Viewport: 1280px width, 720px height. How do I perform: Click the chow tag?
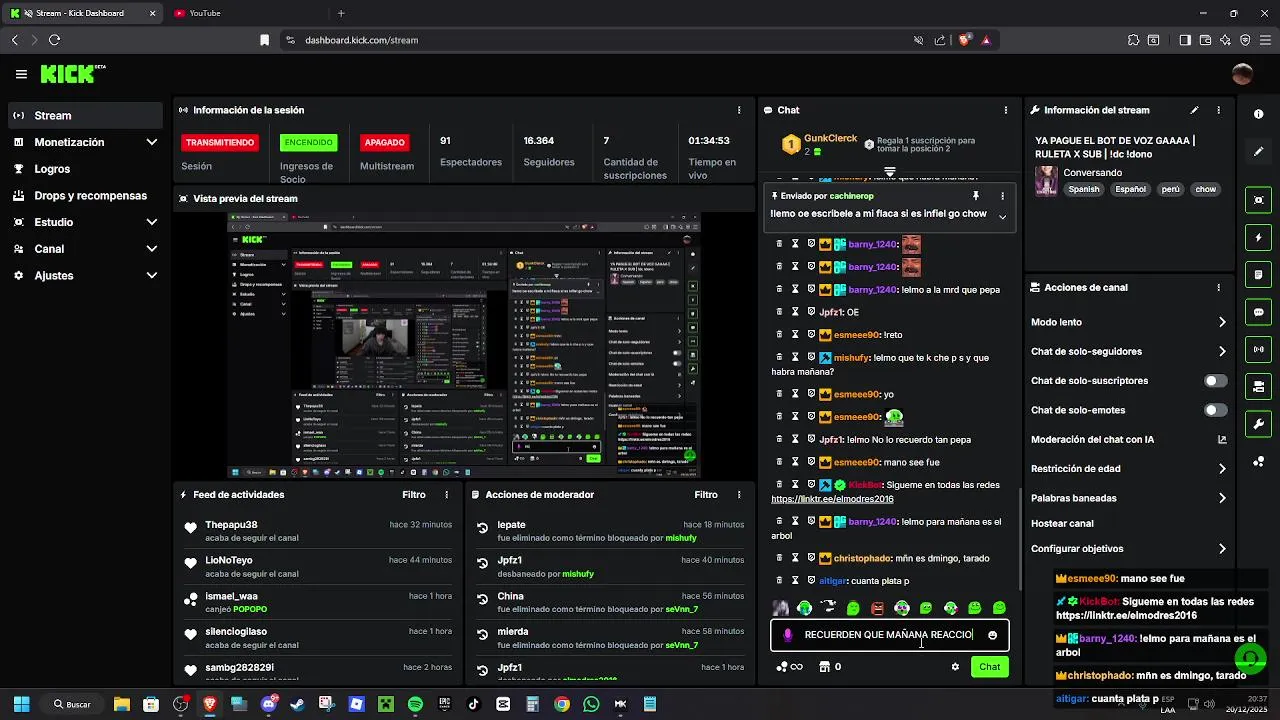point(1205,189)
